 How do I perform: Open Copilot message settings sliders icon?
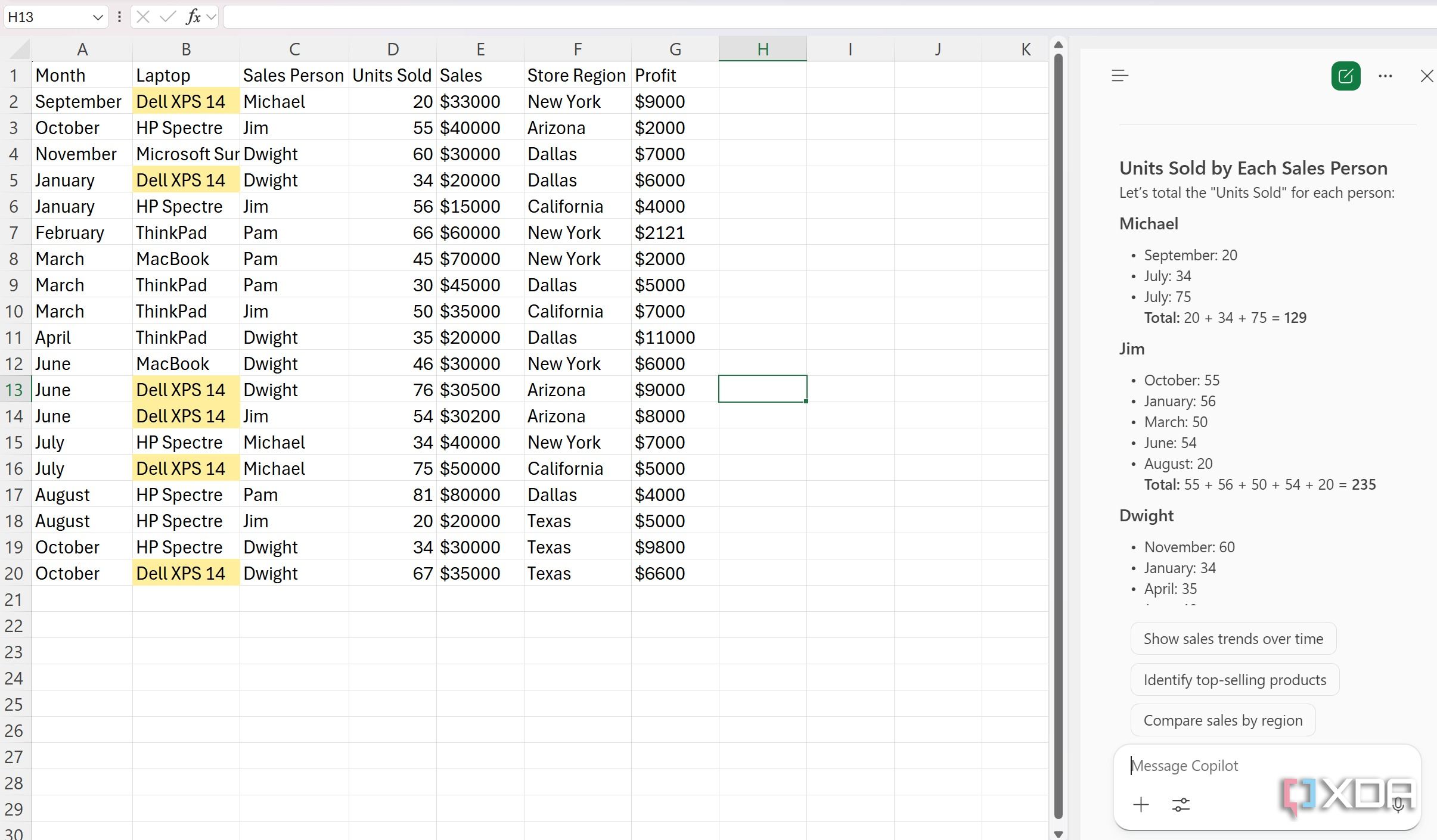[x=1181, y=805]
